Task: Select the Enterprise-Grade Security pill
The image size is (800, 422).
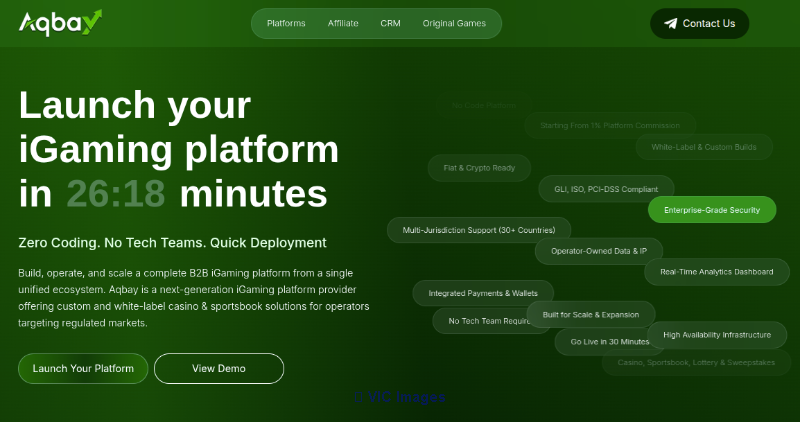Action: 712,210
